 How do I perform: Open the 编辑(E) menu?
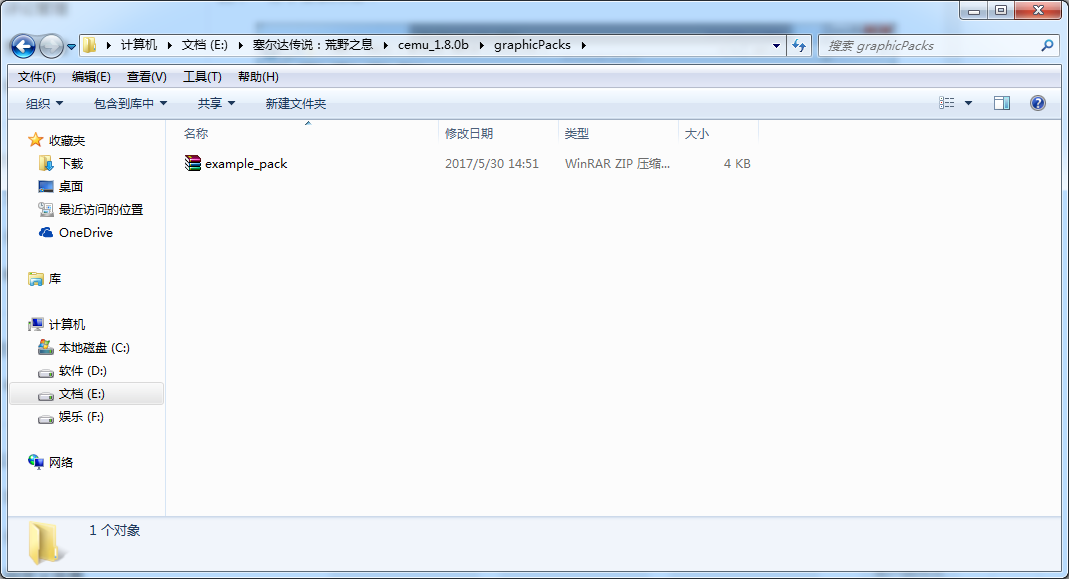point(91,77)
